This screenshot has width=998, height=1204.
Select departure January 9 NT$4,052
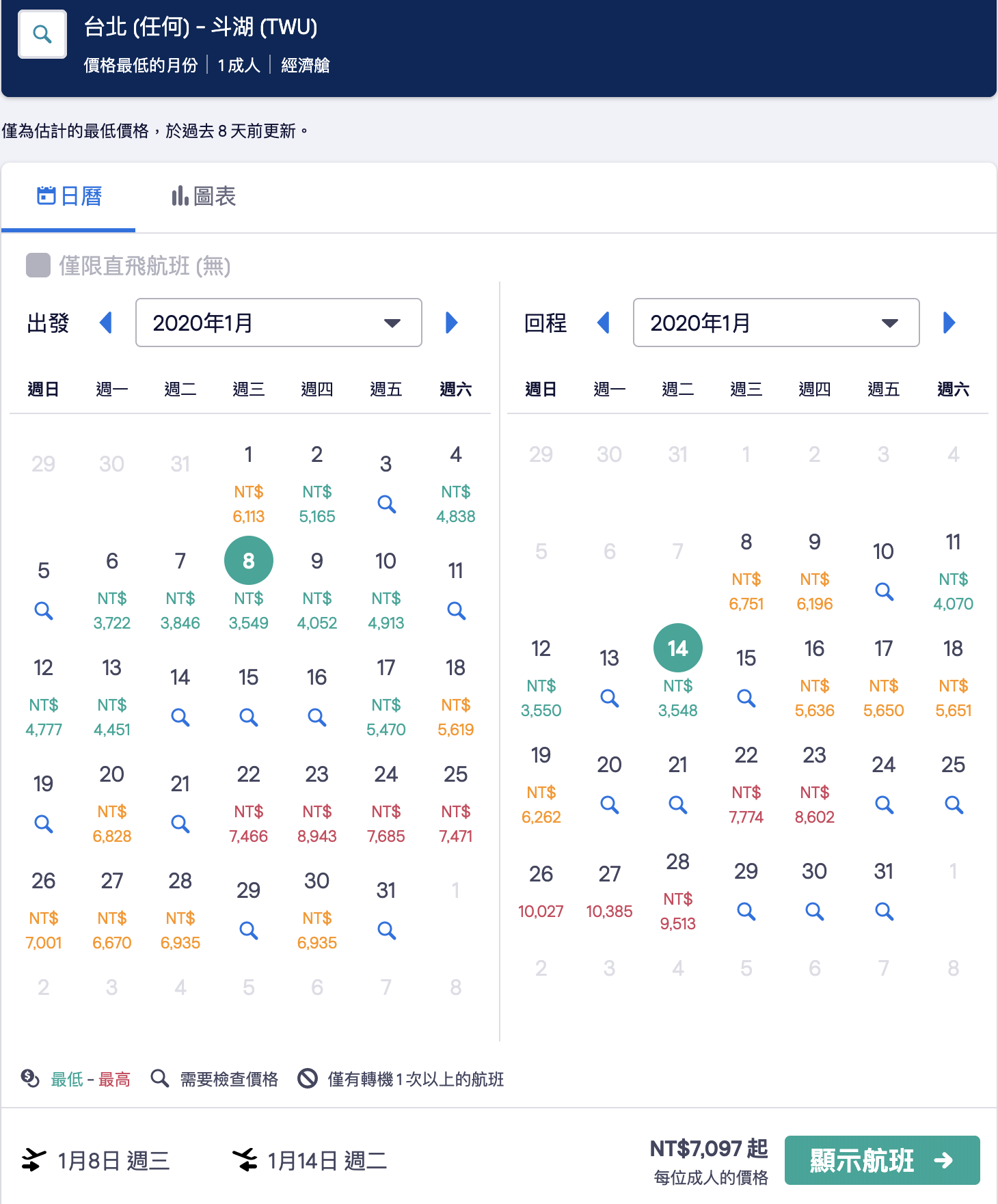click(x=317, y=591)
